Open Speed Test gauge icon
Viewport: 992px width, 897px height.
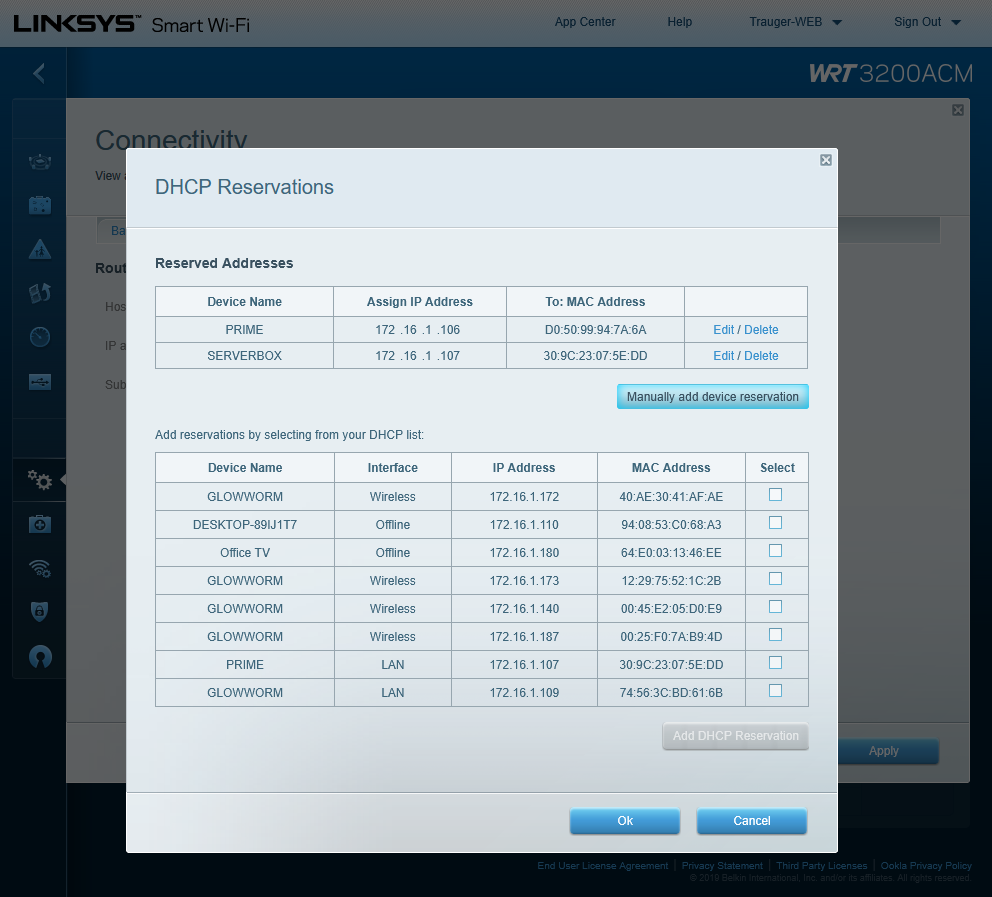pyautogui.click(x=40, y=337)
